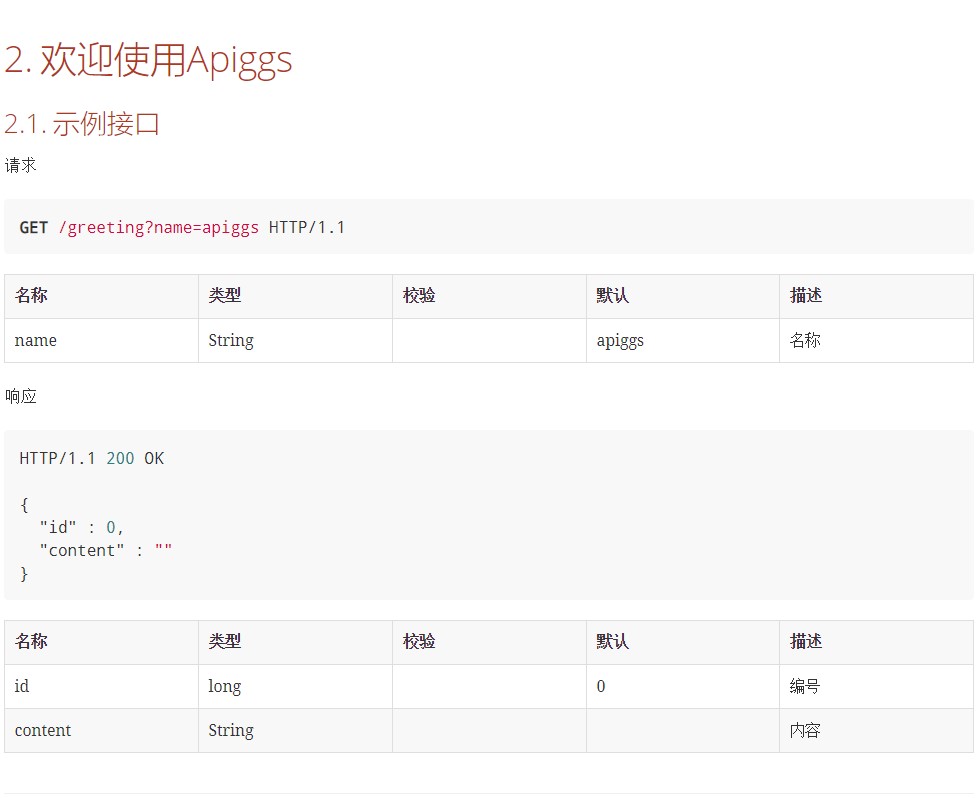Click the "名称" header of the first table

coord(30,295)
